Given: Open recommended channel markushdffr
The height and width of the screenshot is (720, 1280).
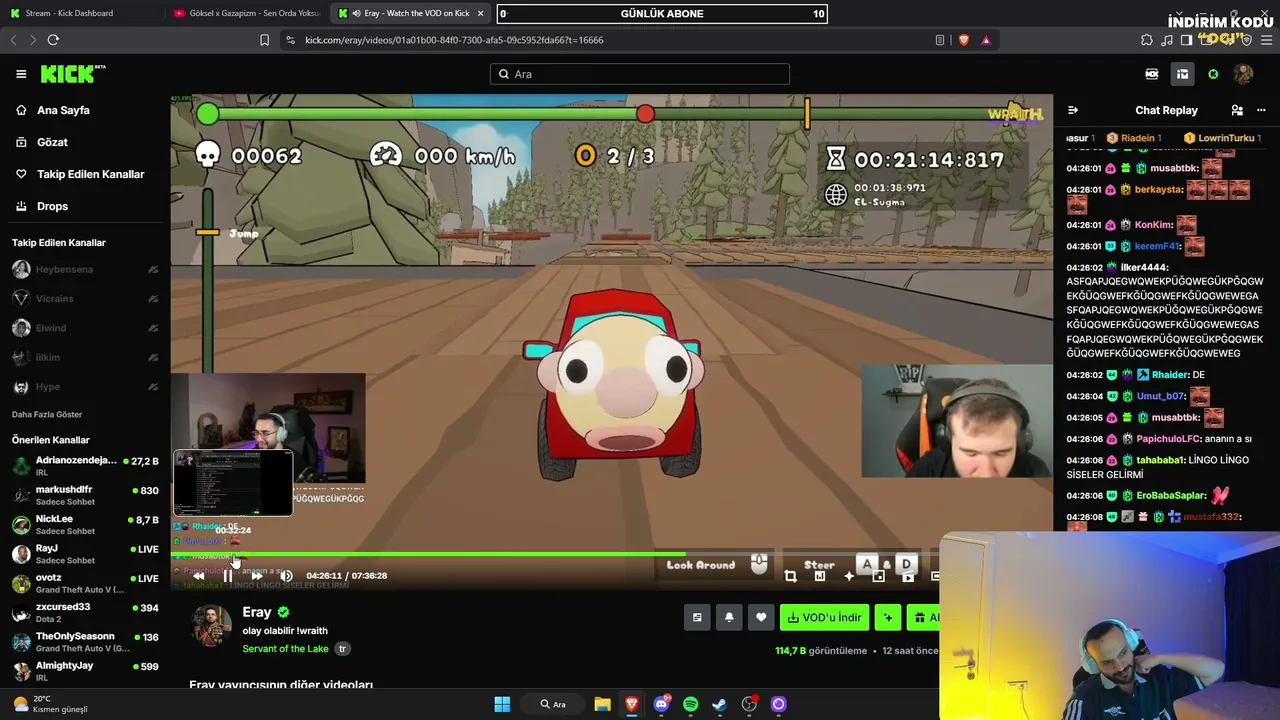Looking at the screenshot, I should (85, 495).
